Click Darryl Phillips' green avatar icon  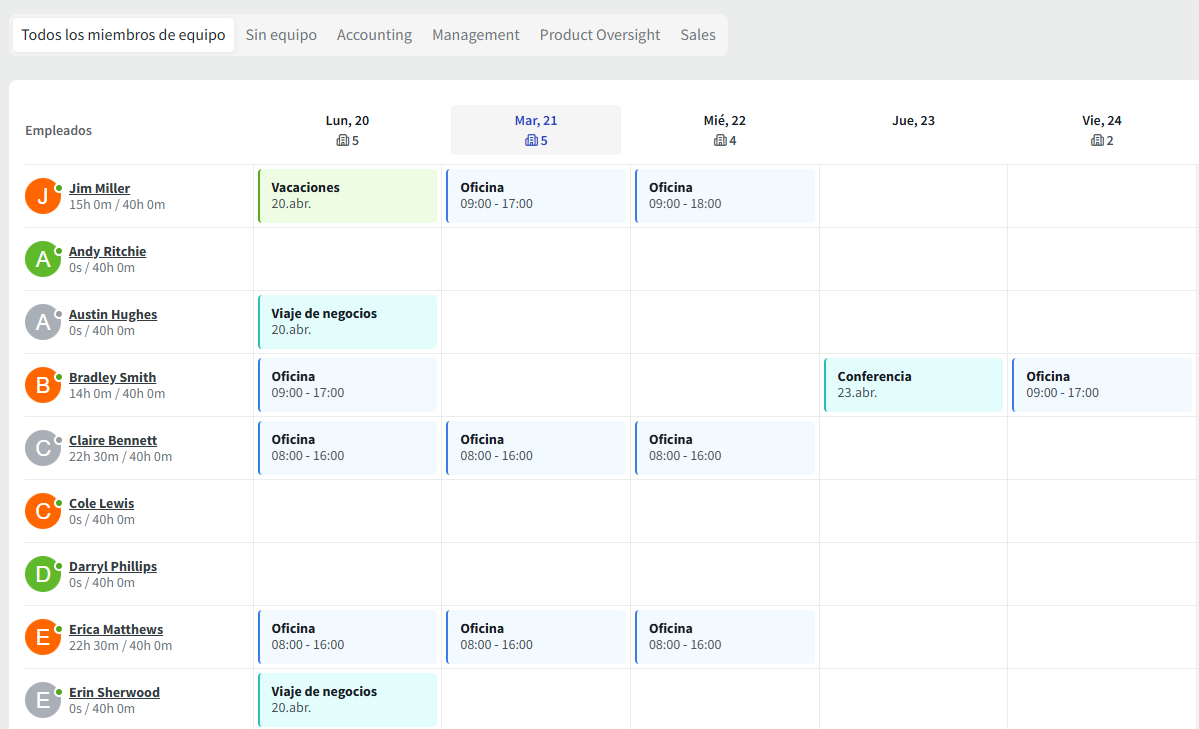pyautogui.click(x=43, y=574)
